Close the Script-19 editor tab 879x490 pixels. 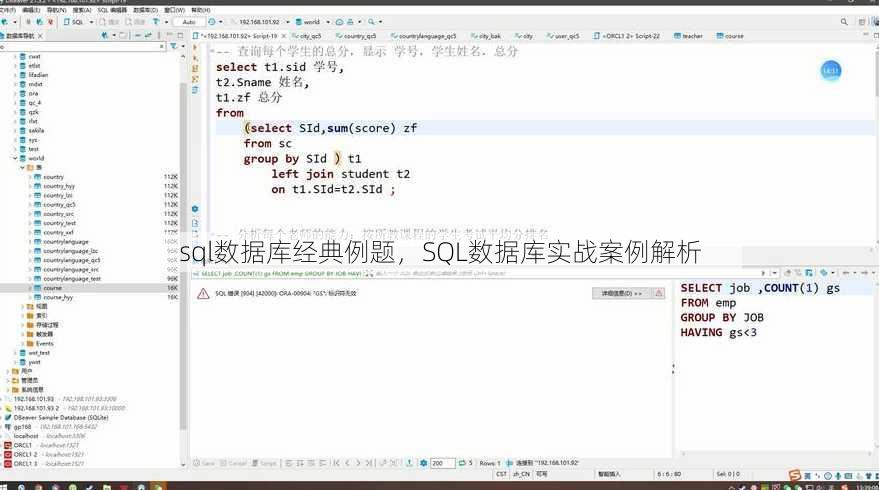click(283, 36)
